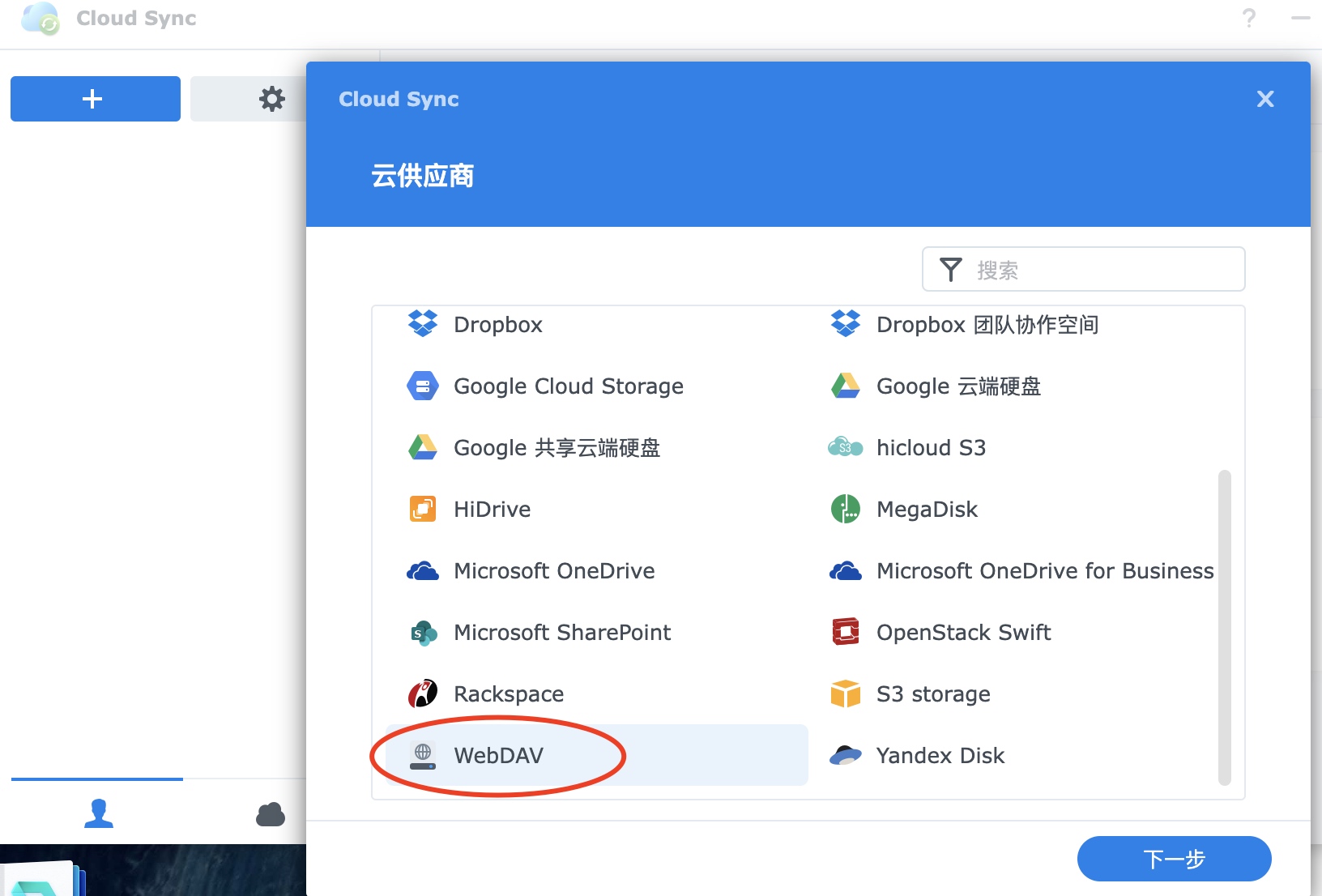Choose the Google Cloud Storage label
This screenshot has height=896, width=1322.
pos(569,386)
